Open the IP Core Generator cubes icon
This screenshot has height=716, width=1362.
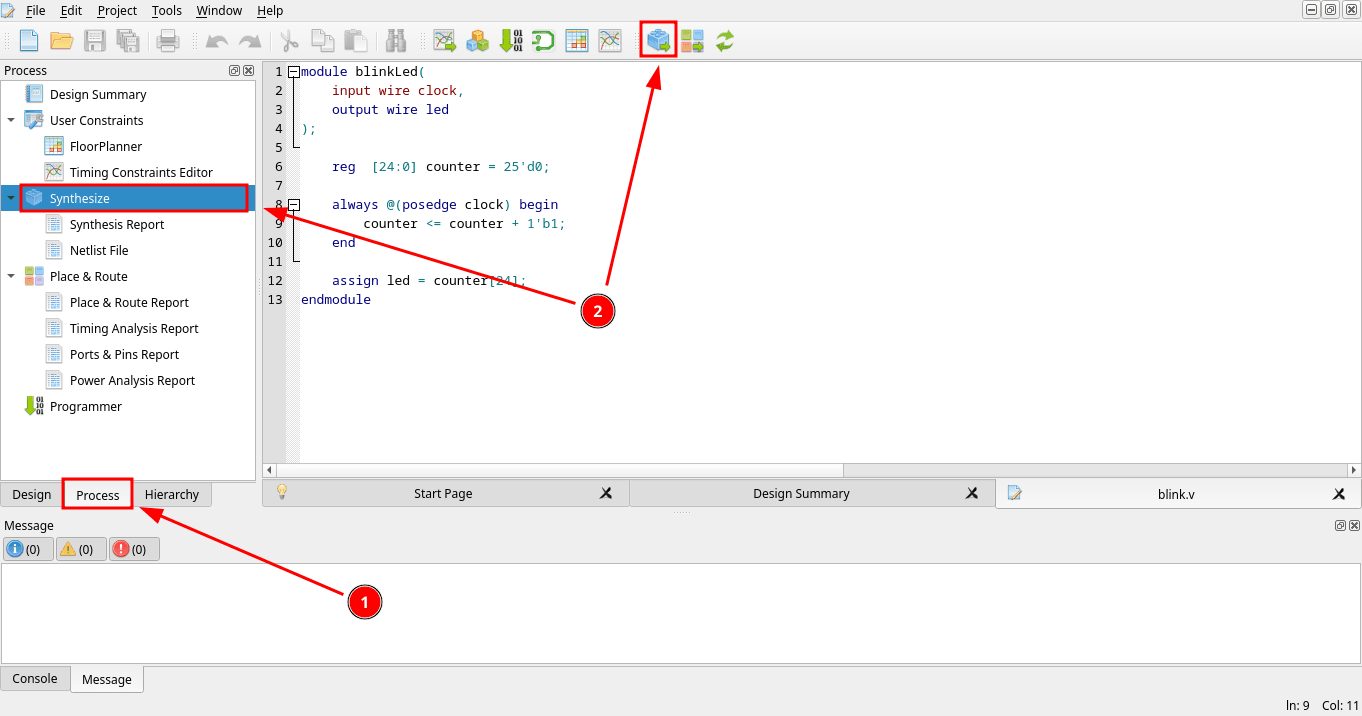point(478,41)
